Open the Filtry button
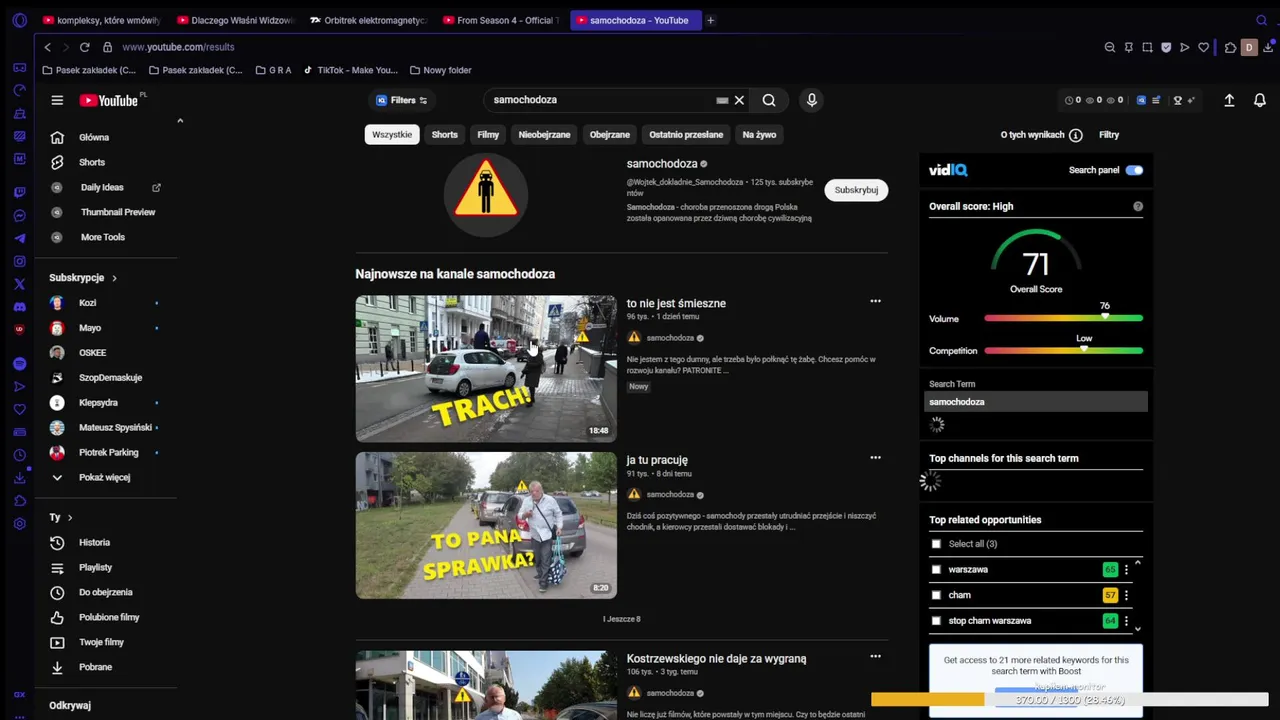1280x720 pixels. click(x=1109, y=135)
